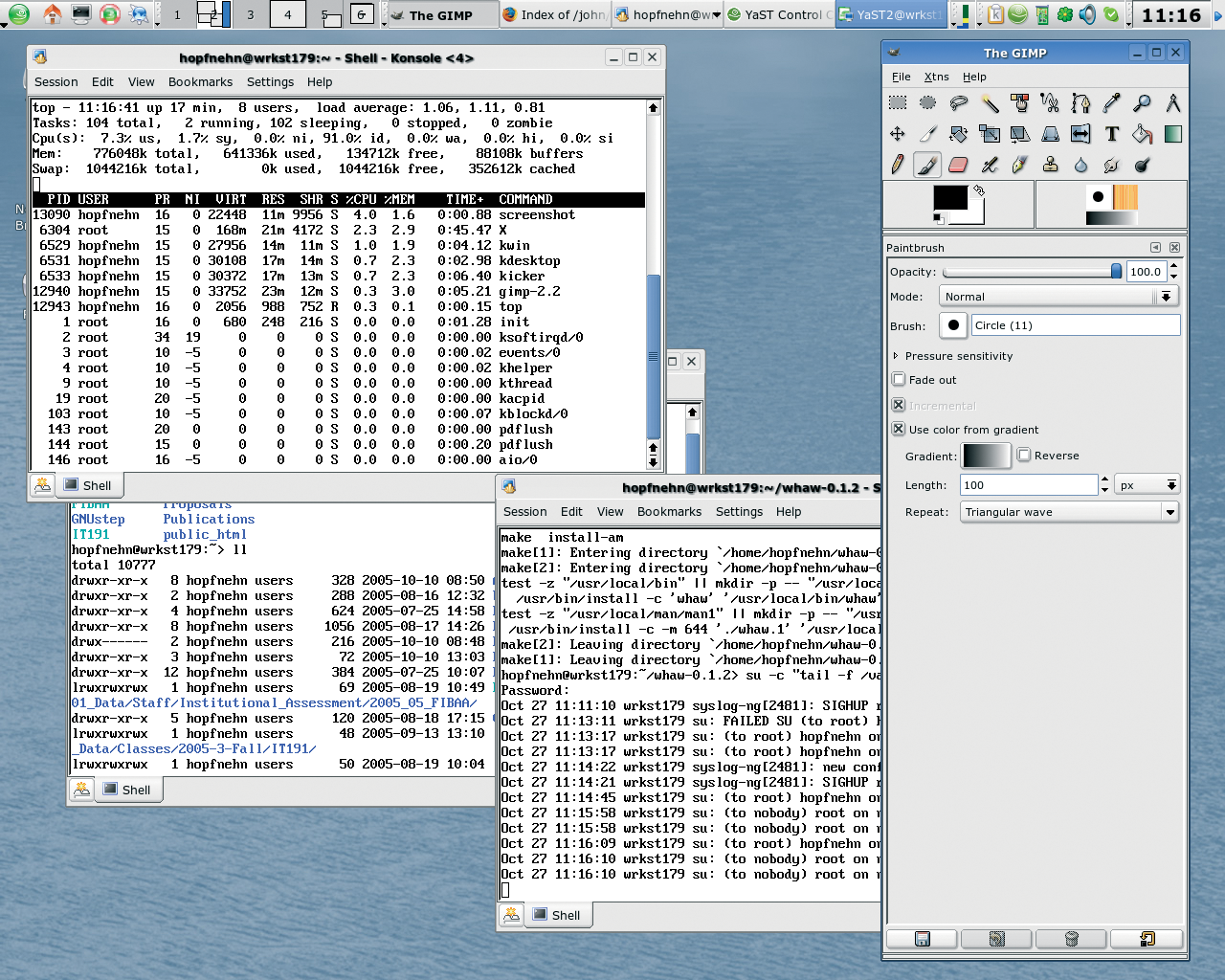Image resolution: width=1225 pixels, height=980 pixels.
Task: Select the Rectangle Select tool in GIMP
Action: (898, 103)
